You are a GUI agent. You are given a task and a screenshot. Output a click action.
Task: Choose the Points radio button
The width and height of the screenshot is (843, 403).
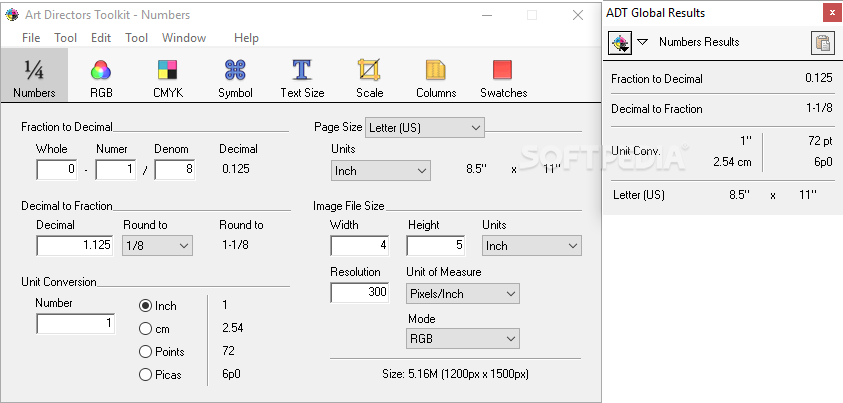pyautogui.click(x=145, y=351)
